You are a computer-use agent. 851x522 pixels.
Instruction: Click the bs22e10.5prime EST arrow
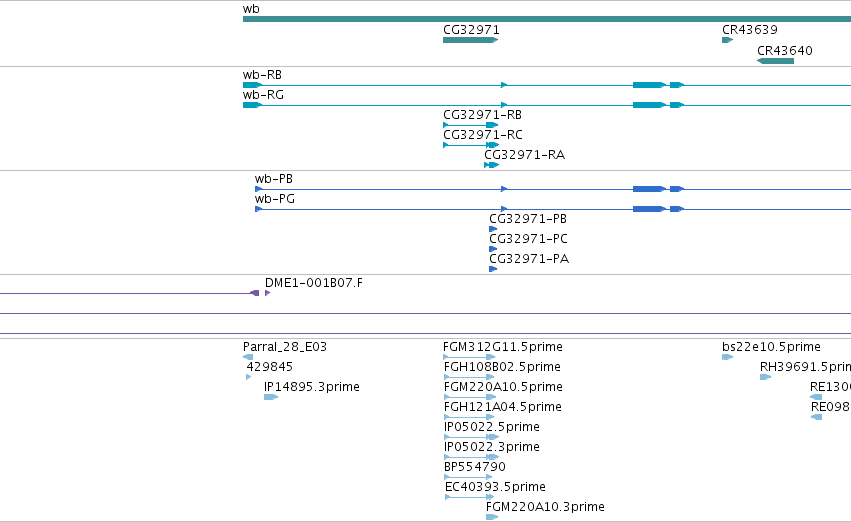727,357
